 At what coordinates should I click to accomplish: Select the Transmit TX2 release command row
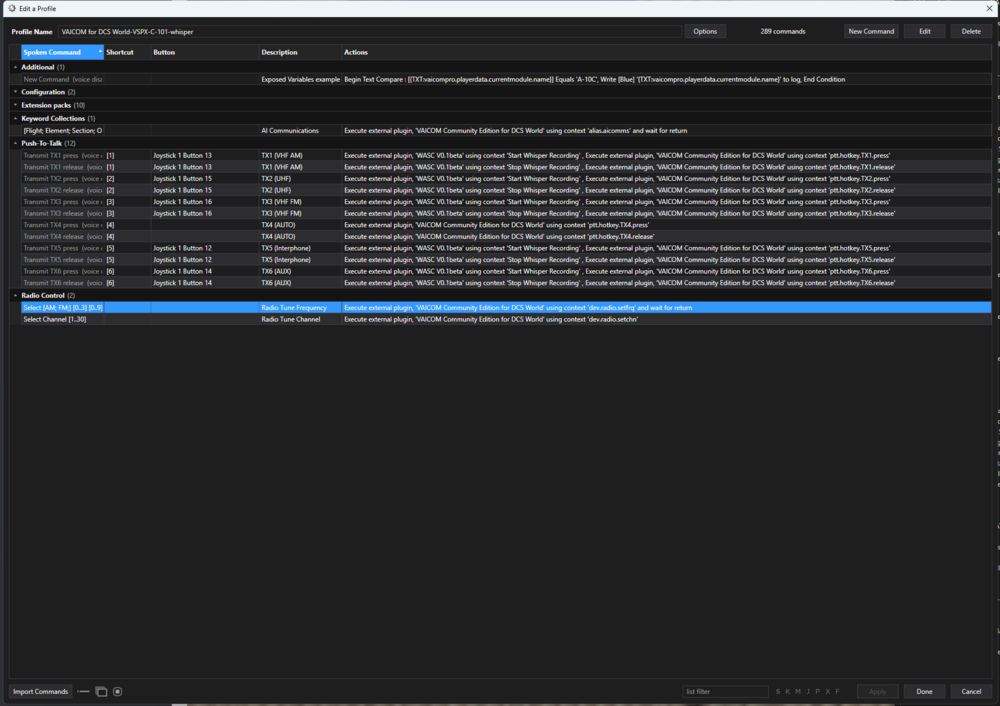(506, 190)
